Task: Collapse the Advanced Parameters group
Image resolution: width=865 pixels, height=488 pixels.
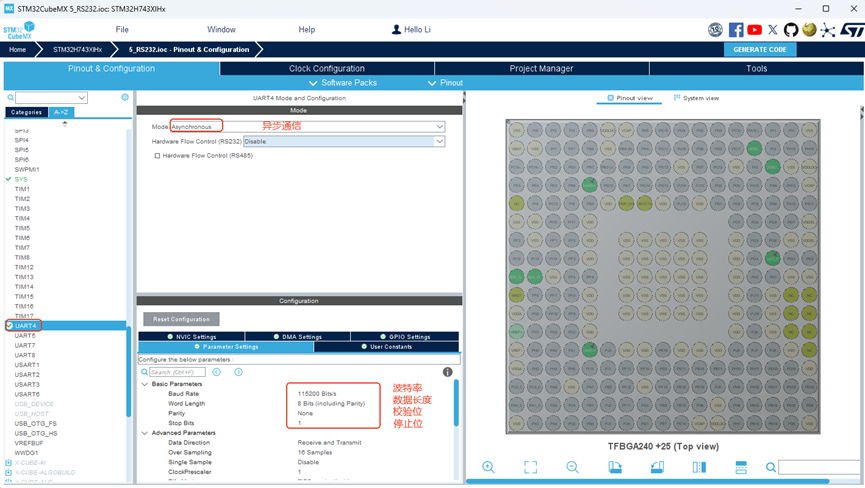Action: 145,433
